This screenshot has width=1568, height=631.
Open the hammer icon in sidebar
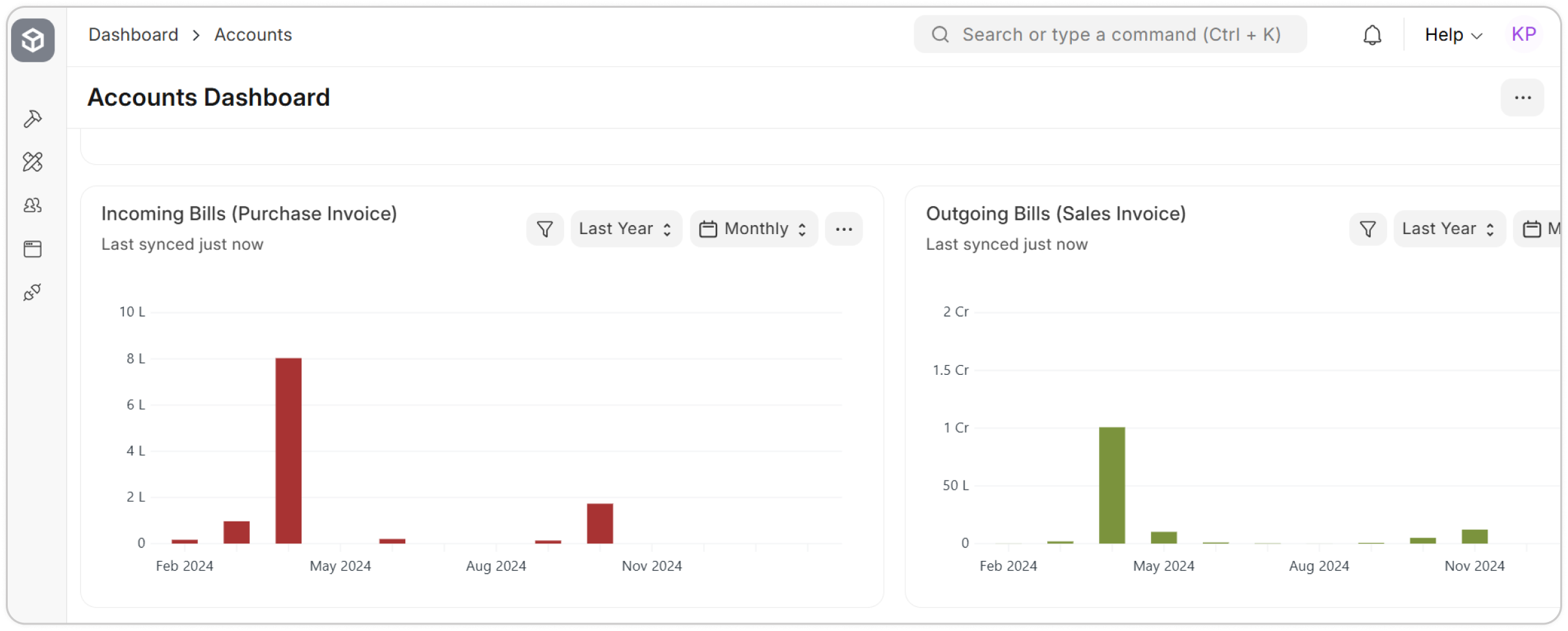click(32, 119)
